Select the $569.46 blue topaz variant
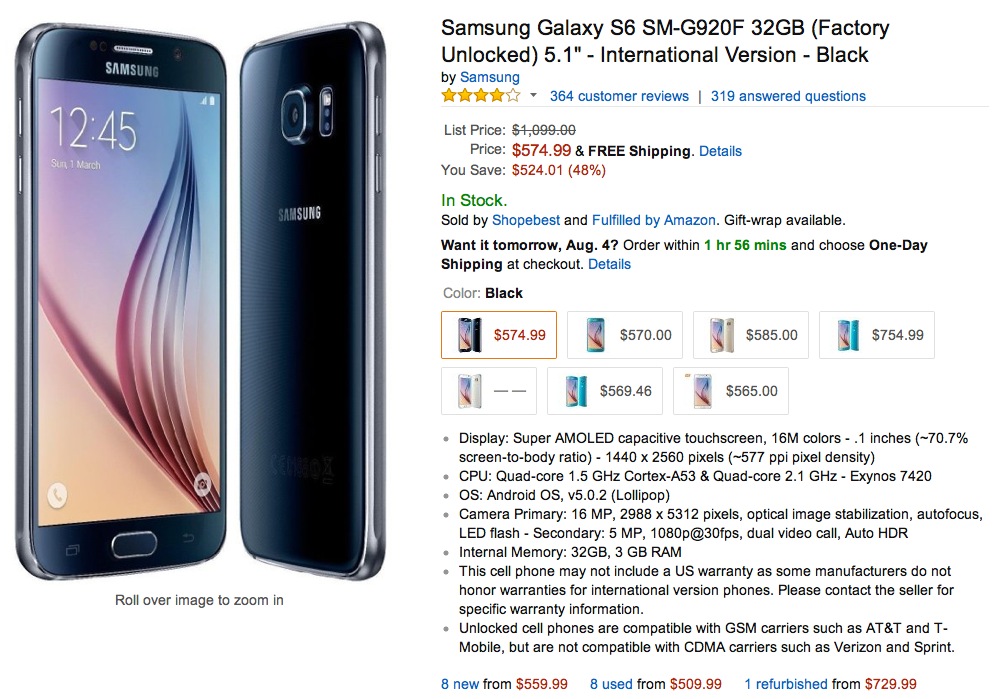996x699 pixels. point(605,391)
